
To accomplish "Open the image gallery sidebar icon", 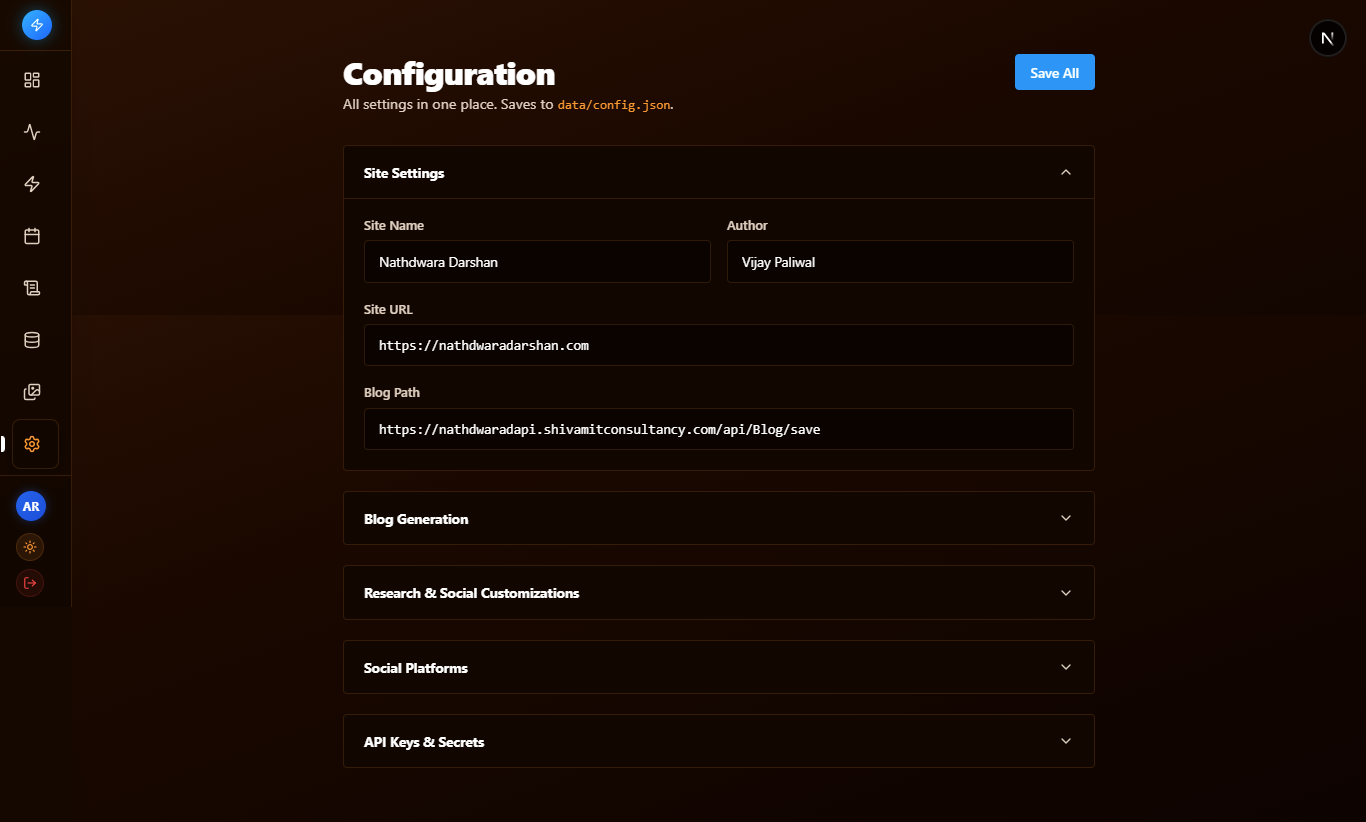I will [32, 392].
